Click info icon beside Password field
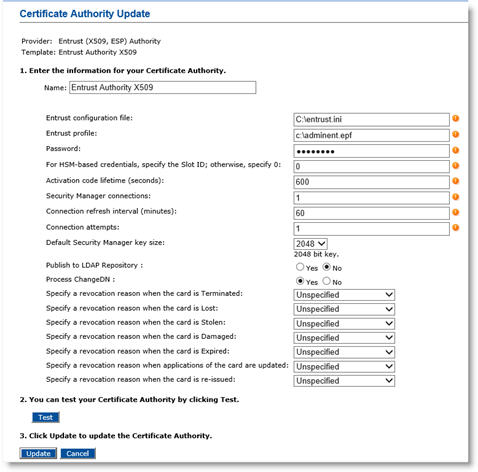Viewport: 478px width, 472px height. [x=455, y=150]
